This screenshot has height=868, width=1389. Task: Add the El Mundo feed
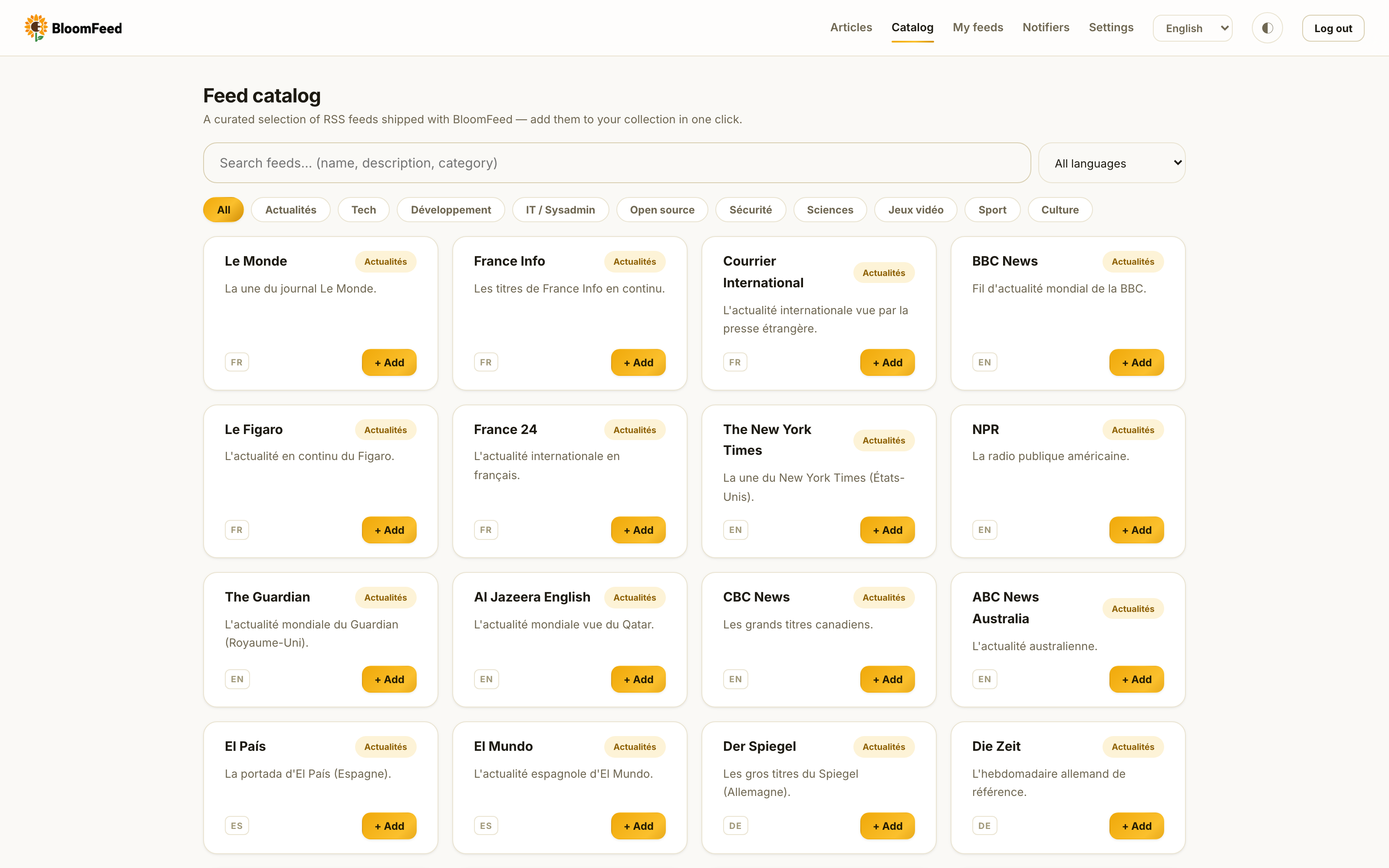click(638, 826)
